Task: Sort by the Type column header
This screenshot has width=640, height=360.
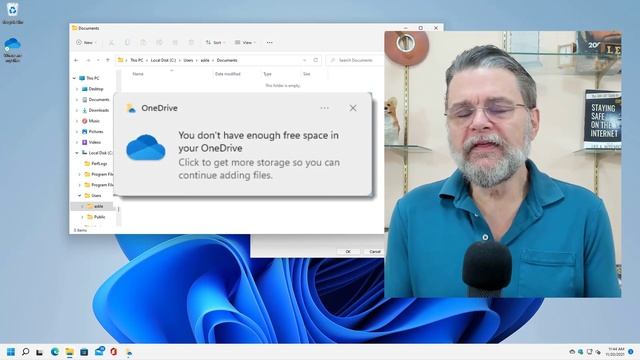Action: click(267, 74)
